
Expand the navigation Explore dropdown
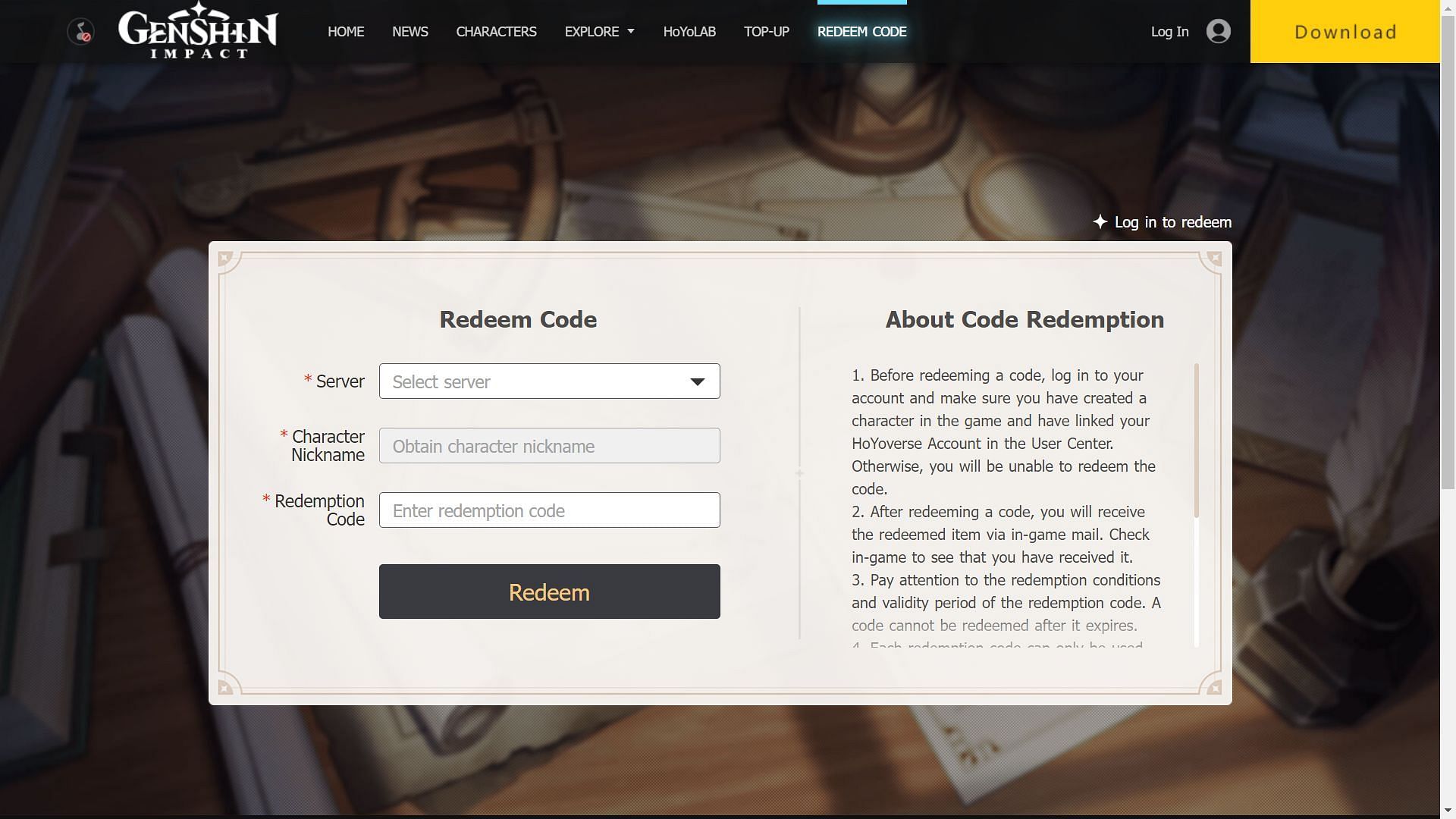598,31
